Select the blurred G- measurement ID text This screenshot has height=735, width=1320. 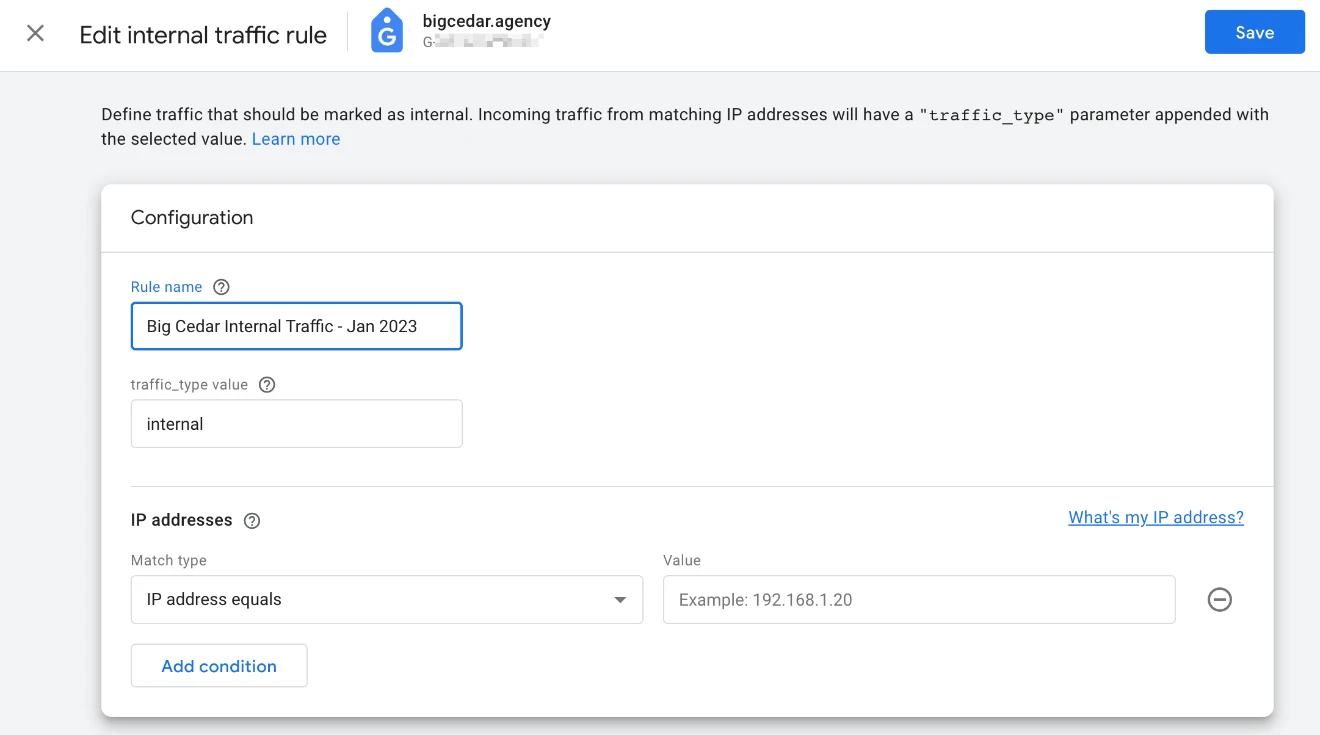[x=483, y=43]
